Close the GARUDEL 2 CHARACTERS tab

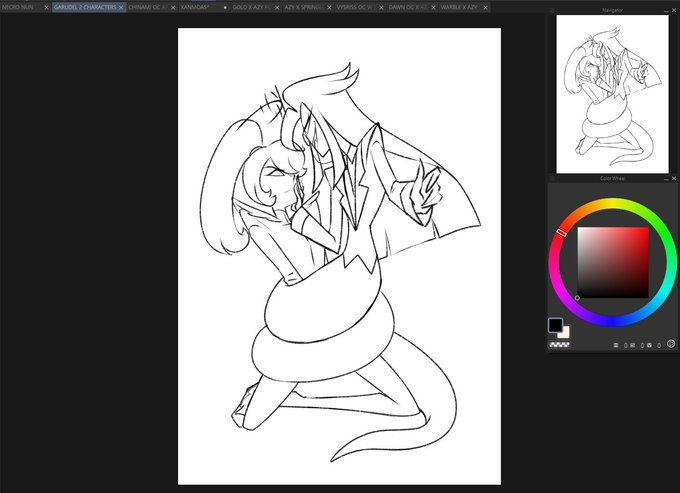[121, 8]
